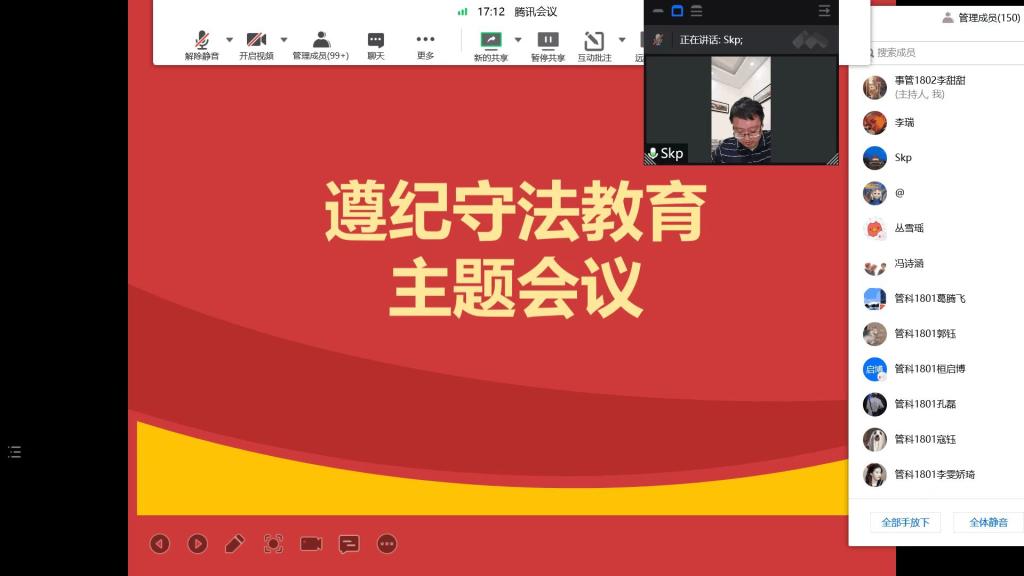Screen dimensions: 1024x576
Task: Open the 管理成员 members panel button
Action: 321,45
